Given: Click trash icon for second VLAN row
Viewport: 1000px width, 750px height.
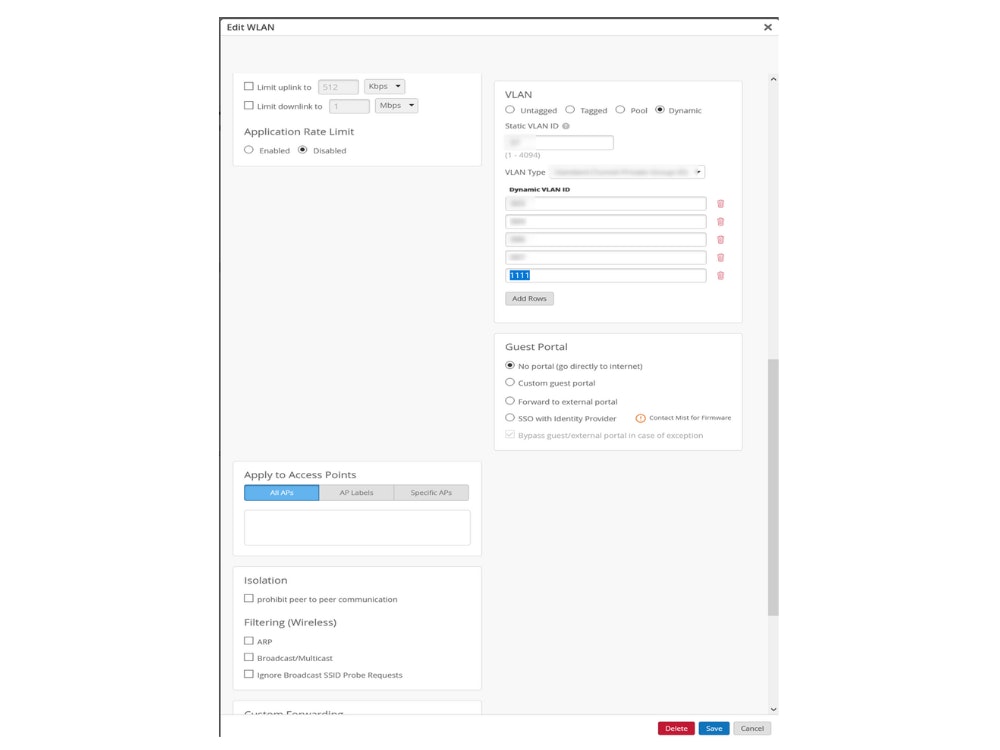Looking at the screenshot, I should (x=720, y=222).
